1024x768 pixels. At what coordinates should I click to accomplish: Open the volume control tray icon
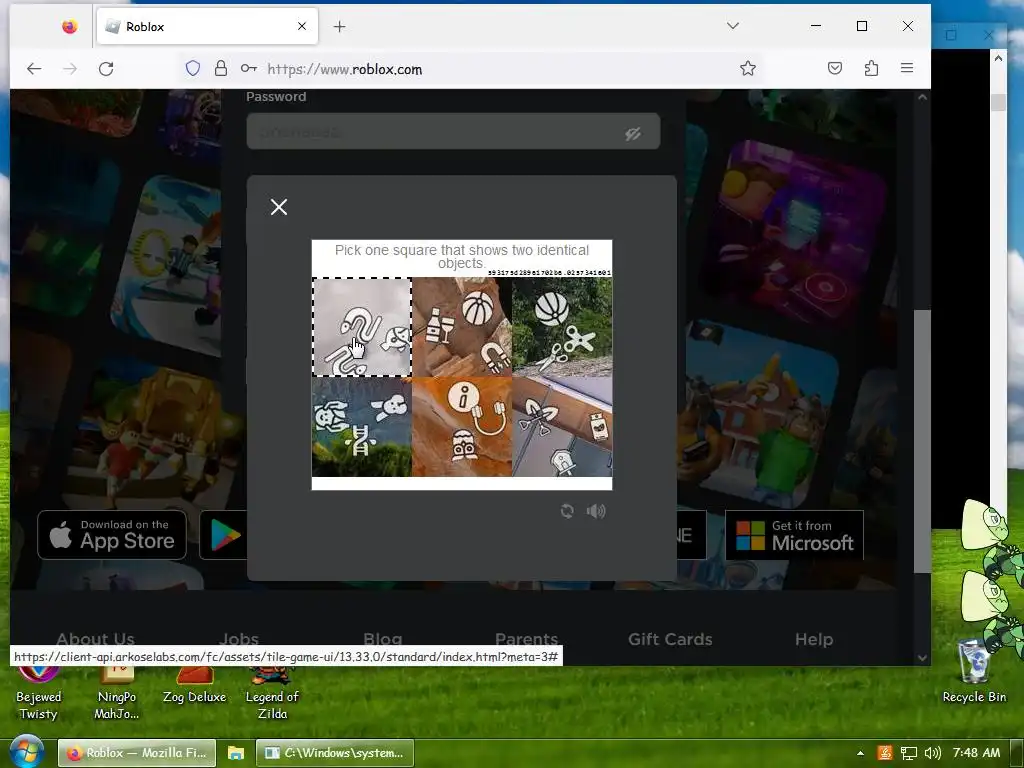coord(933,753)
